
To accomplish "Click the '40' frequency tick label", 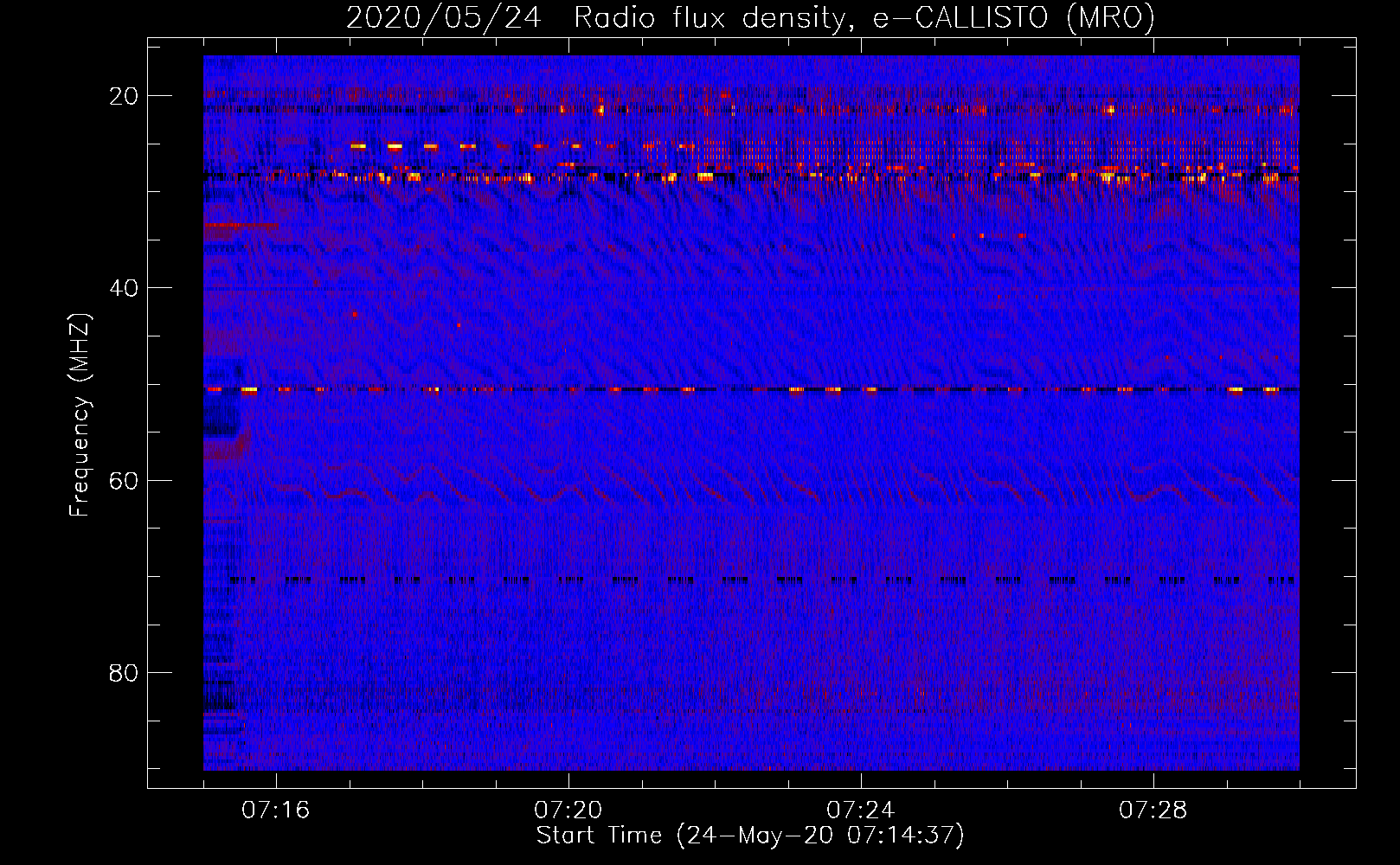I will point(124,288).
